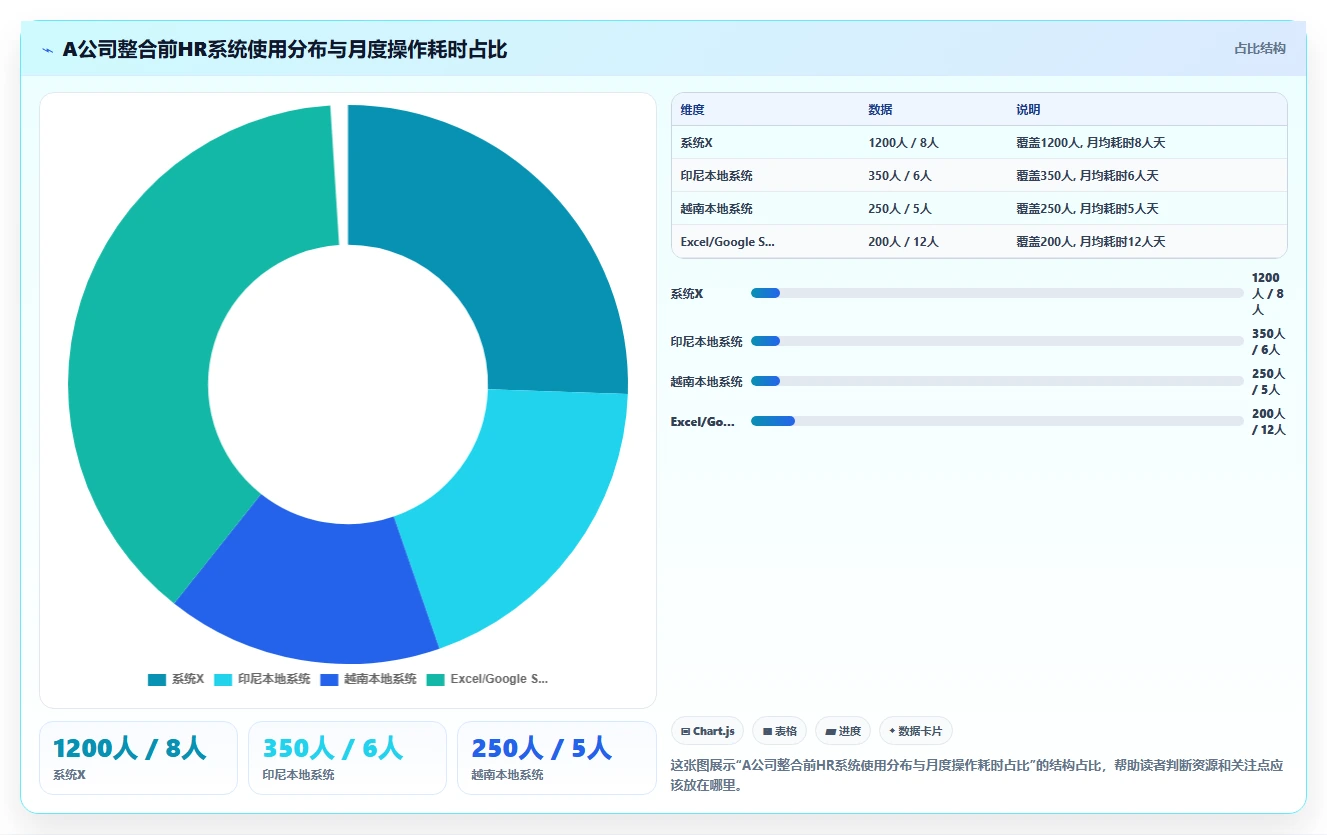Screen dimensions: 1327x835
Task: Open the 1200人 / 8人 系统X data card
Action: click(x=138, y=758)
